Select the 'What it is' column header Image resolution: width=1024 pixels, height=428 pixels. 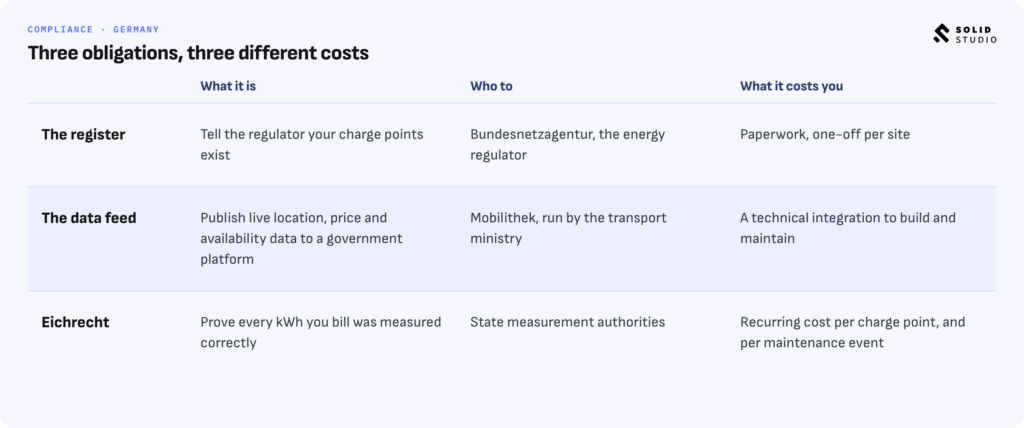click(x=228, y=86)
